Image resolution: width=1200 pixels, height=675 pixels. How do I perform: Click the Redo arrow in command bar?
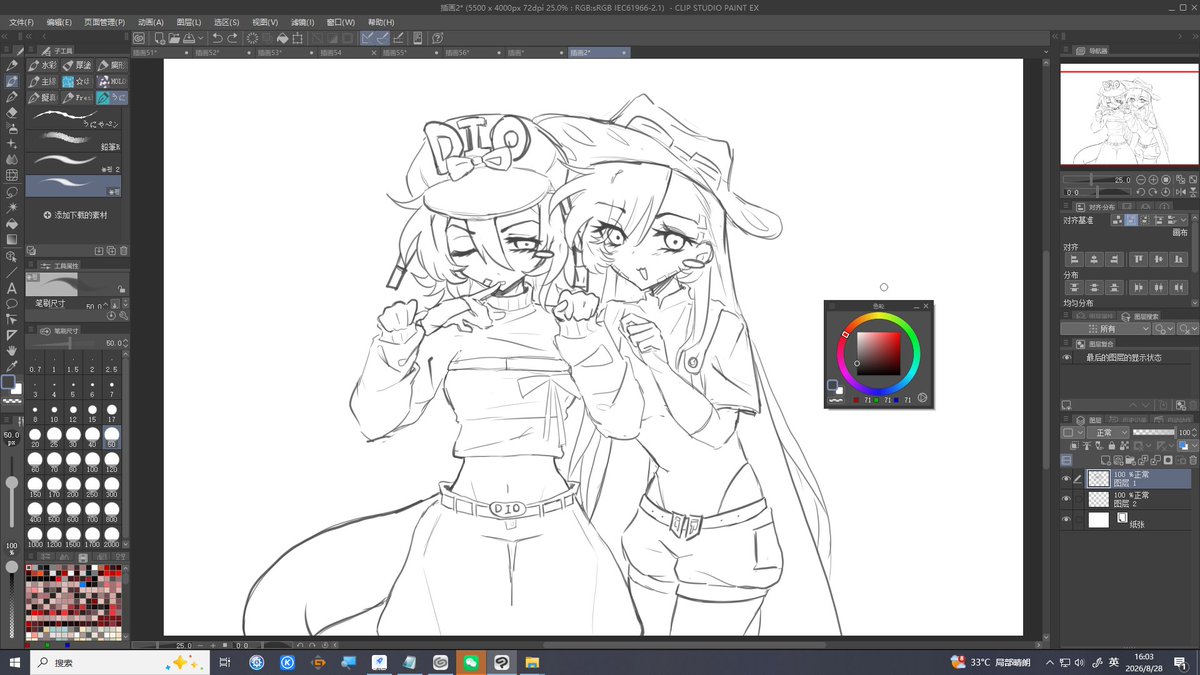tap(232, 38)
